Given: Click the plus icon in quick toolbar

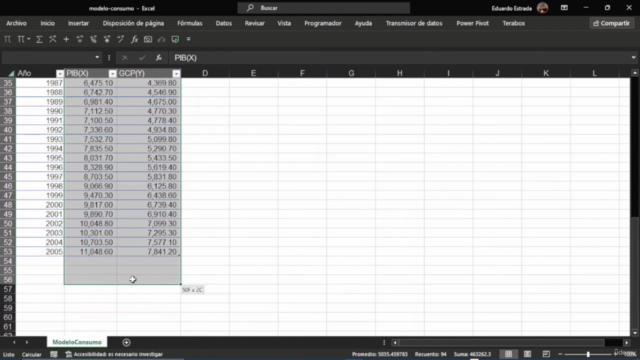Looking at the screenshot, I should click(x=66, y=39).
